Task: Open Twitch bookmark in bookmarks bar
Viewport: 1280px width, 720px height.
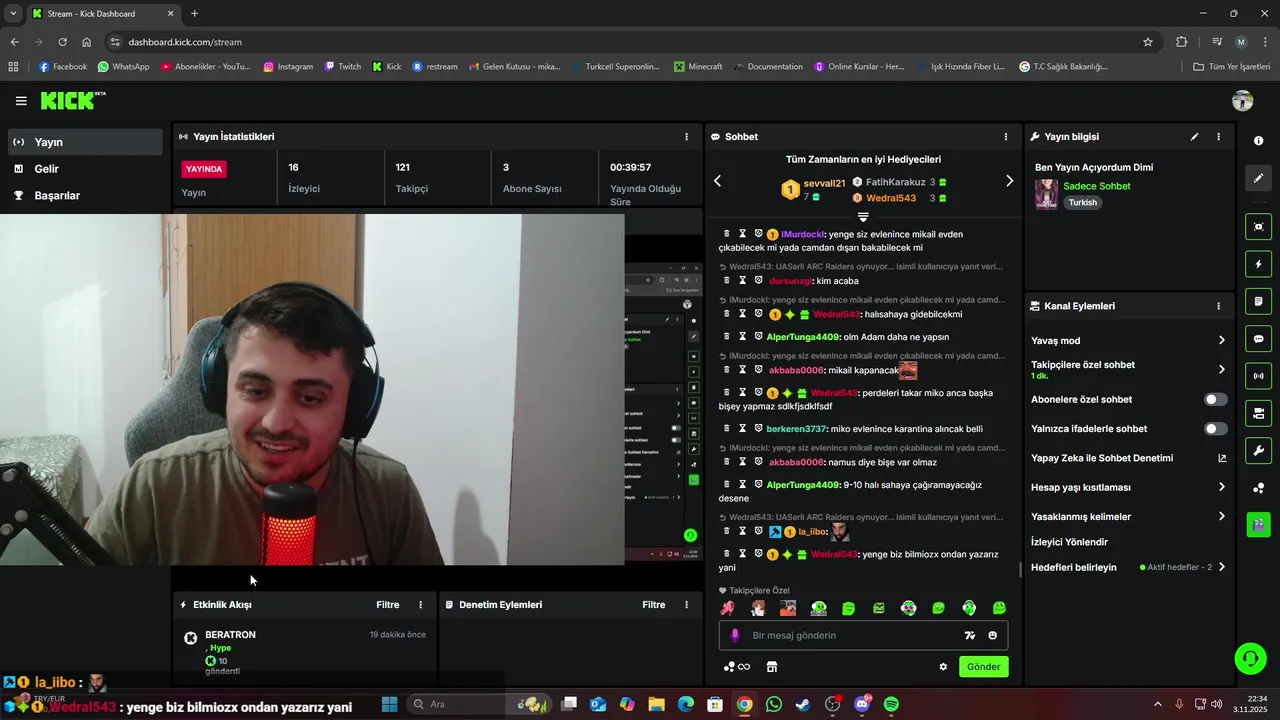Action: tap(343, 67)
